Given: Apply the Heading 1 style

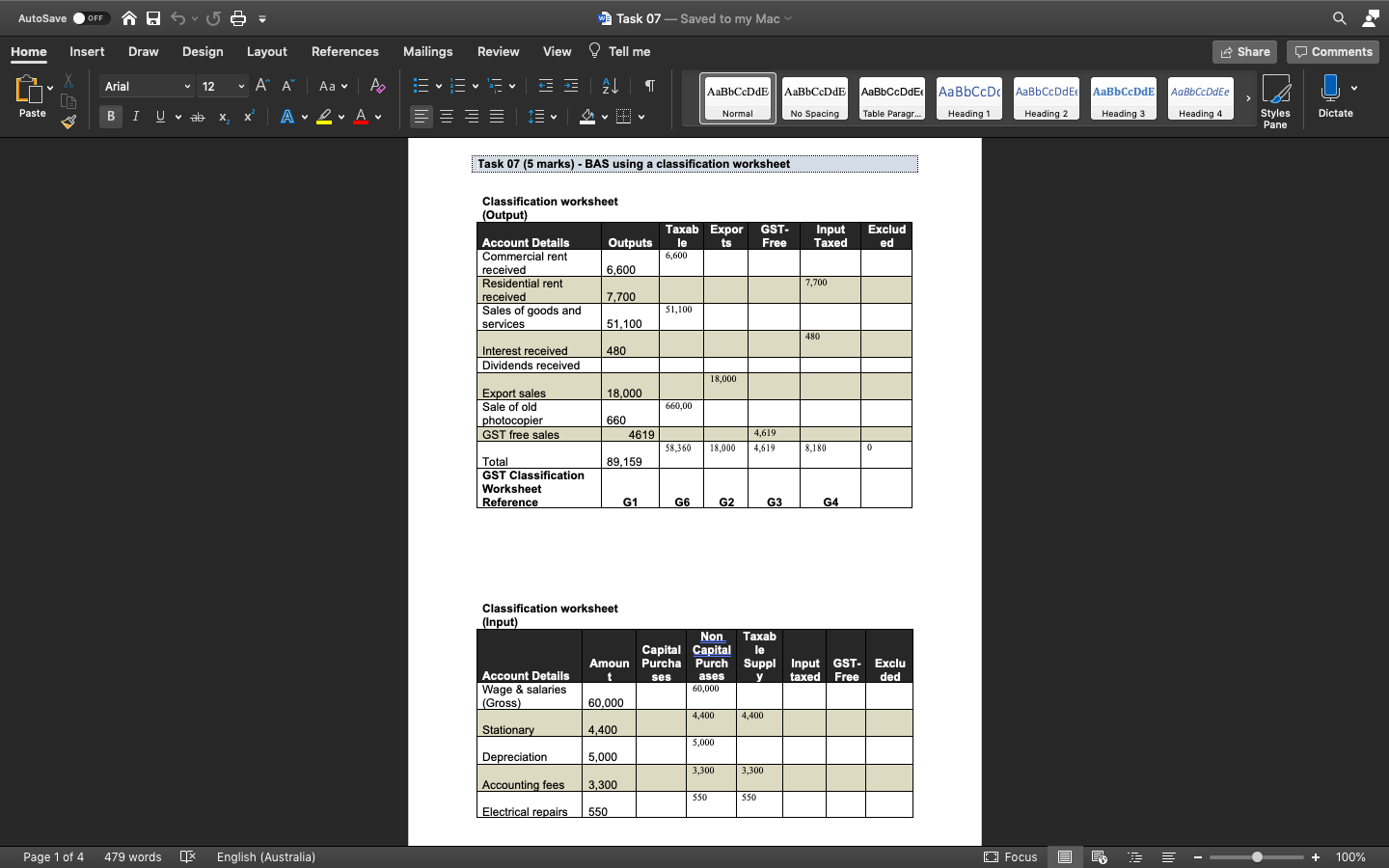Looking at the screenshot, I should [x=968, y=97].
